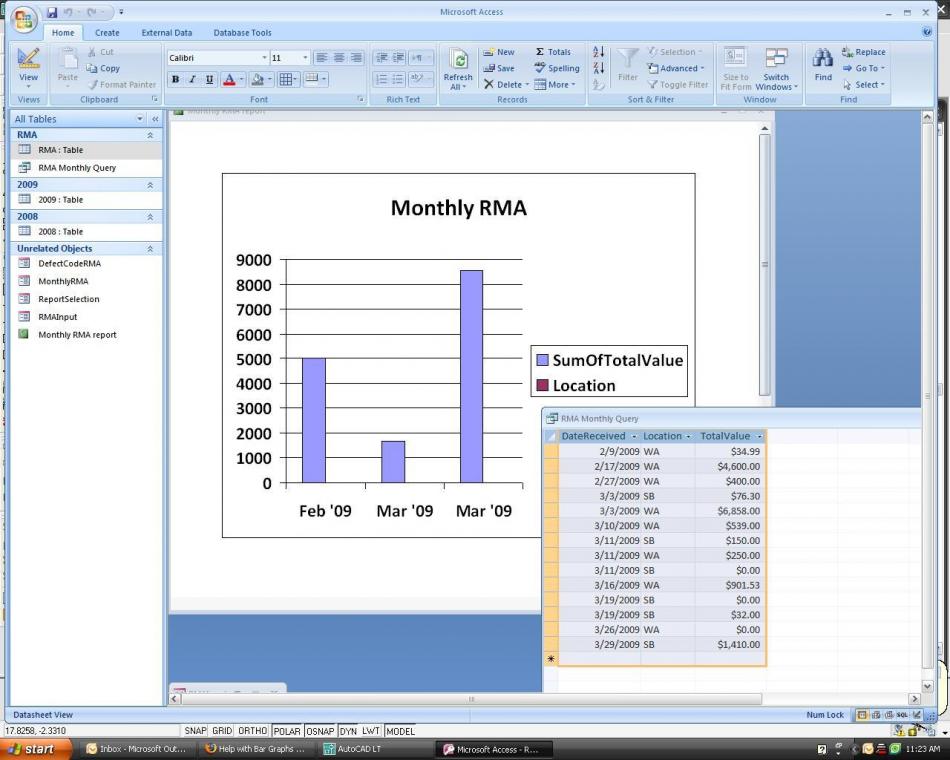Click the Totals button
Viewport: 950px width, 760px height.
pos(553,52)
